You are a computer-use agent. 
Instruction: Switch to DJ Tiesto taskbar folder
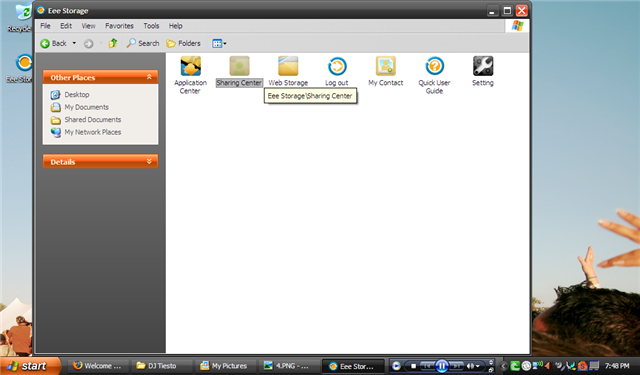pyautogui.click(x=161, y=366)
